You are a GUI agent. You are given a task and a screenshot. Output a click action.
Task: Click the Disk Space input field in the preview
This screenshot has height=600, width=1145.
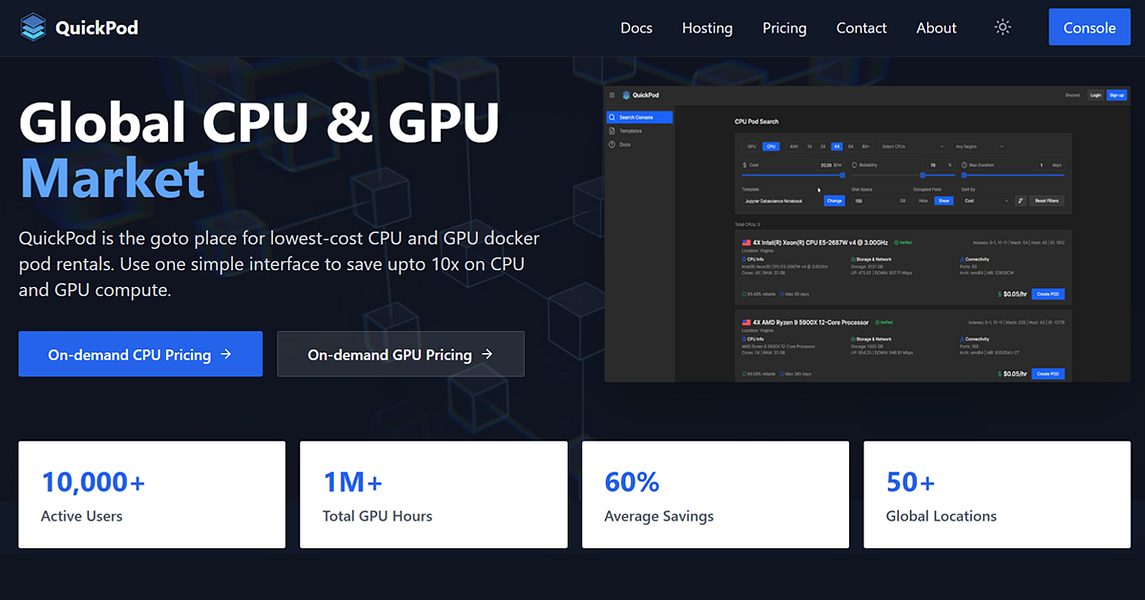click(x=880, y=201)
